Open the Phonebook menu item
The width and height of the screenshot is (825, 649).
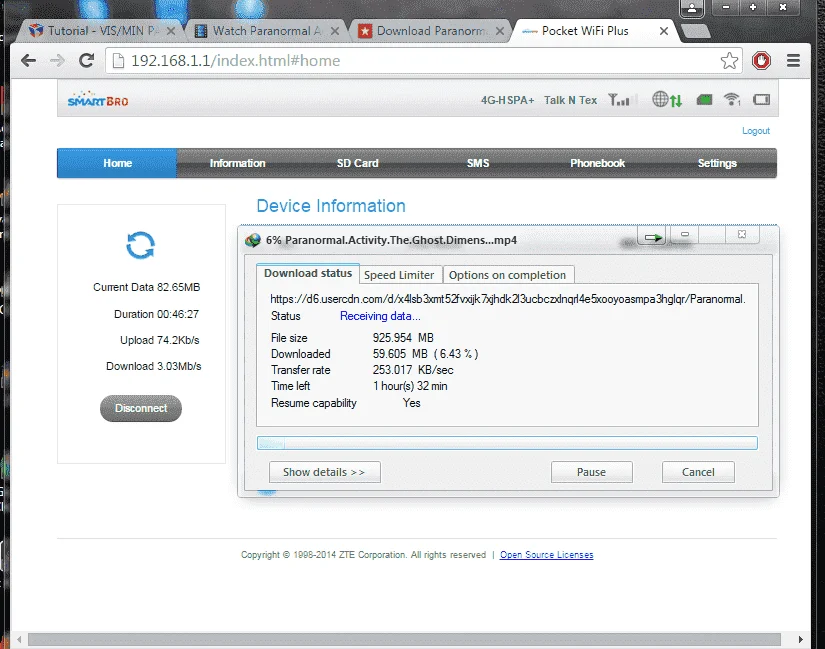click(597, 163)
